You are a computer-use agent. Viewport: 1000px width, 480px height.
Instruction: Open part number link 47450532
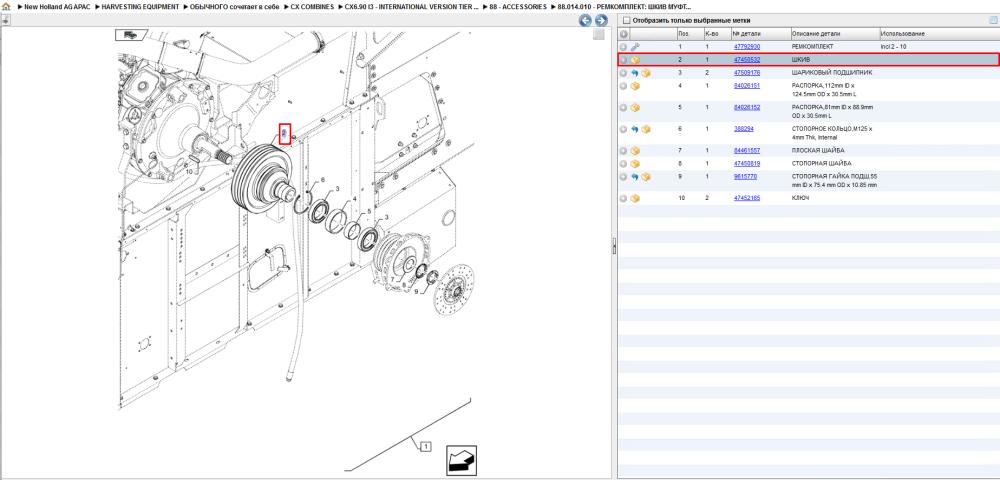[747, 60]
